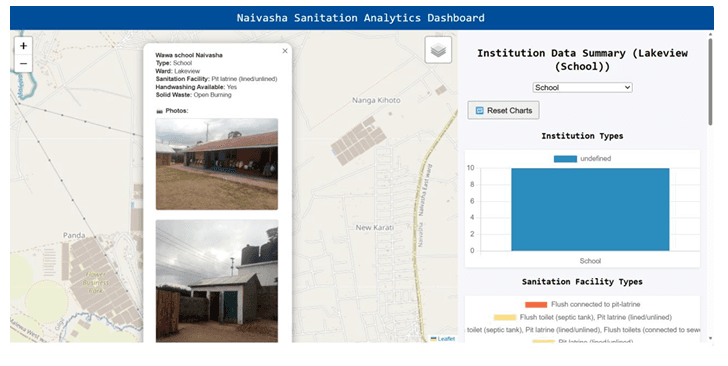The height and width of the screenshot is (366, 728).
Task: Open the first school building photo
Action: [x=217, y=164]
